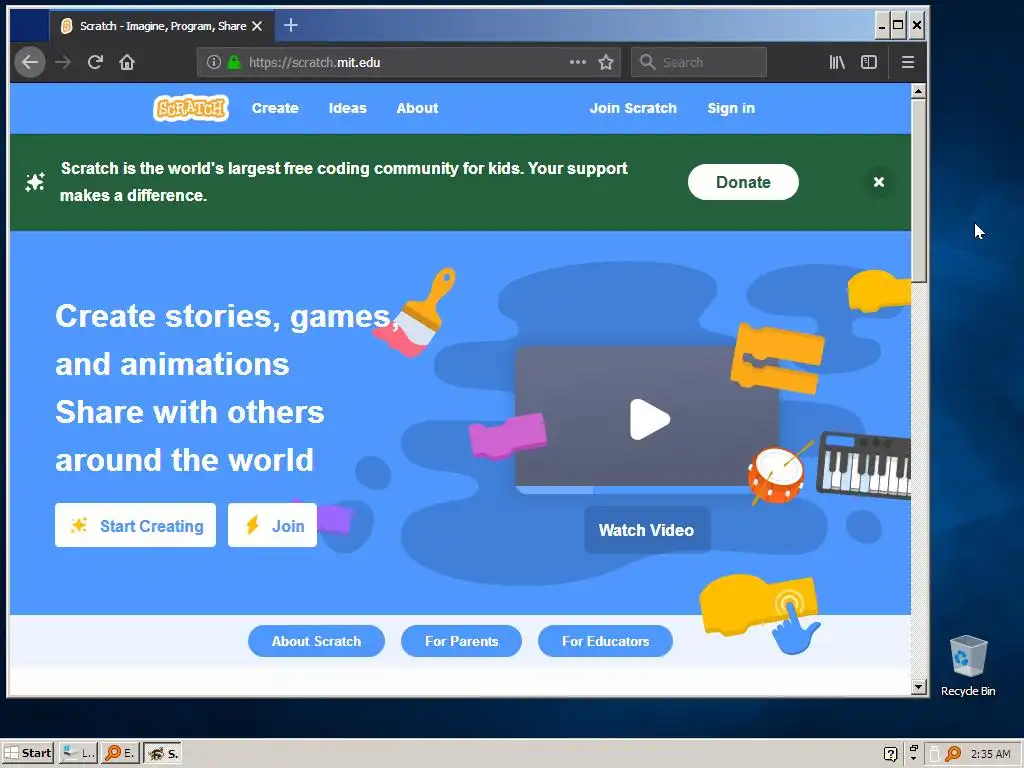
Task: Open the Recycle Bin desktop icon
Action: pyautogui.click(x=968, y=665)
